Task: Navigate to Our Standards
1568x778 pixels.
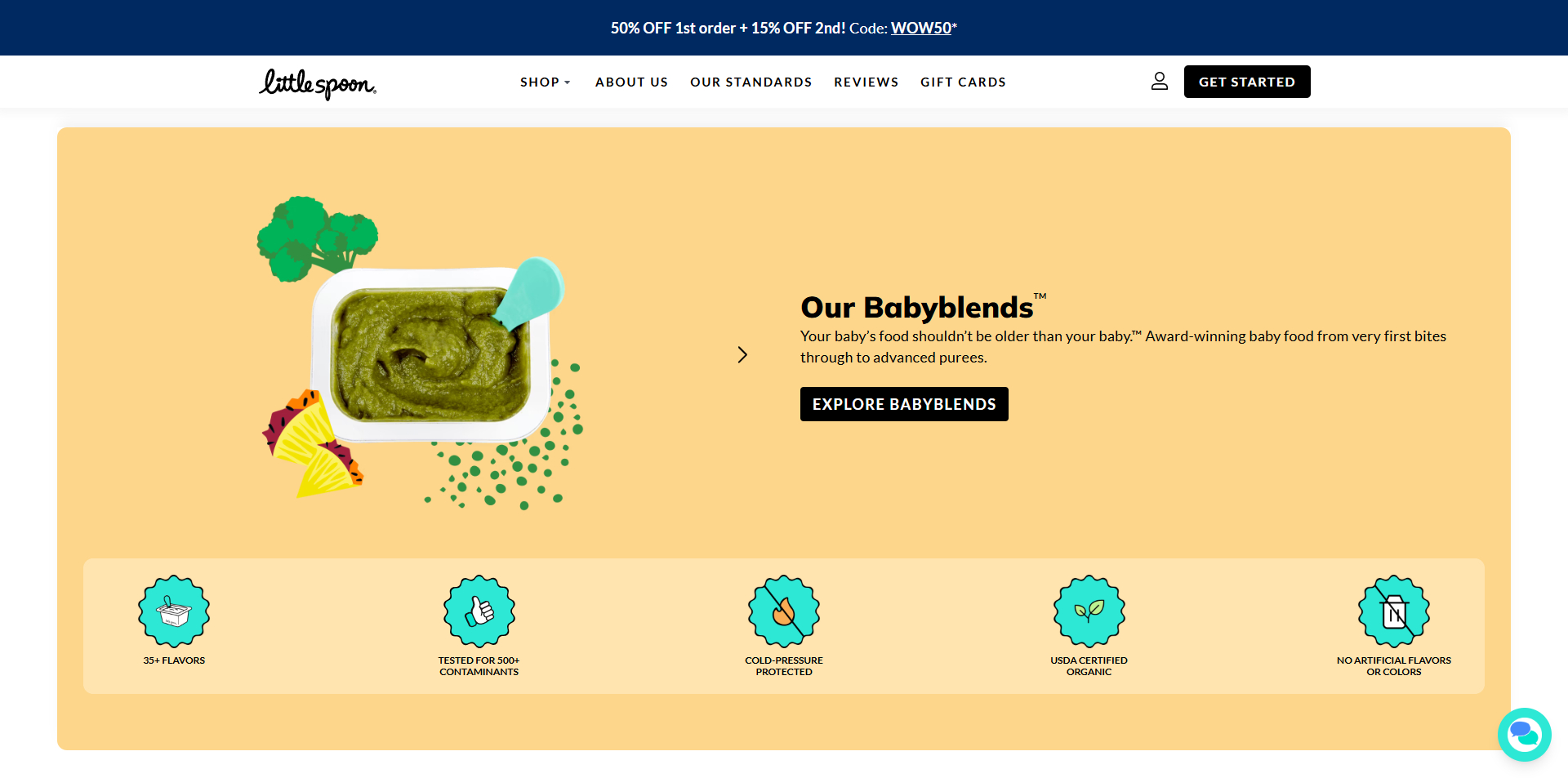Action: (751, 82)
